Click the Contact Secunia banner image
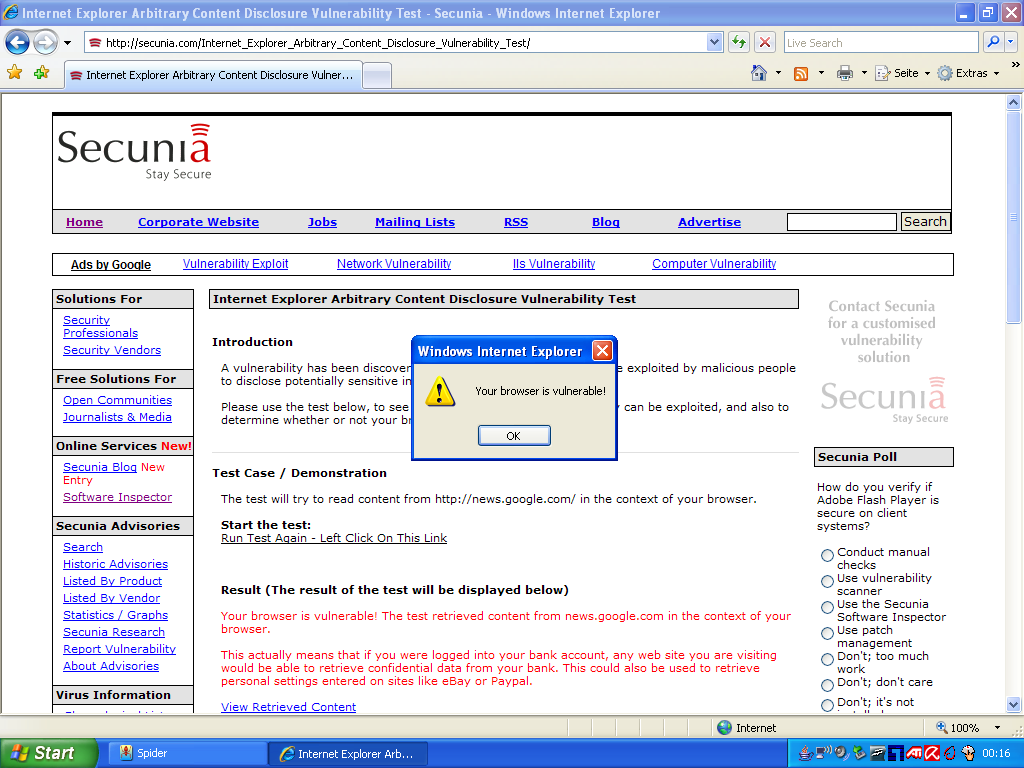The width and height of the screenshot is (1024, 768). 882,361
